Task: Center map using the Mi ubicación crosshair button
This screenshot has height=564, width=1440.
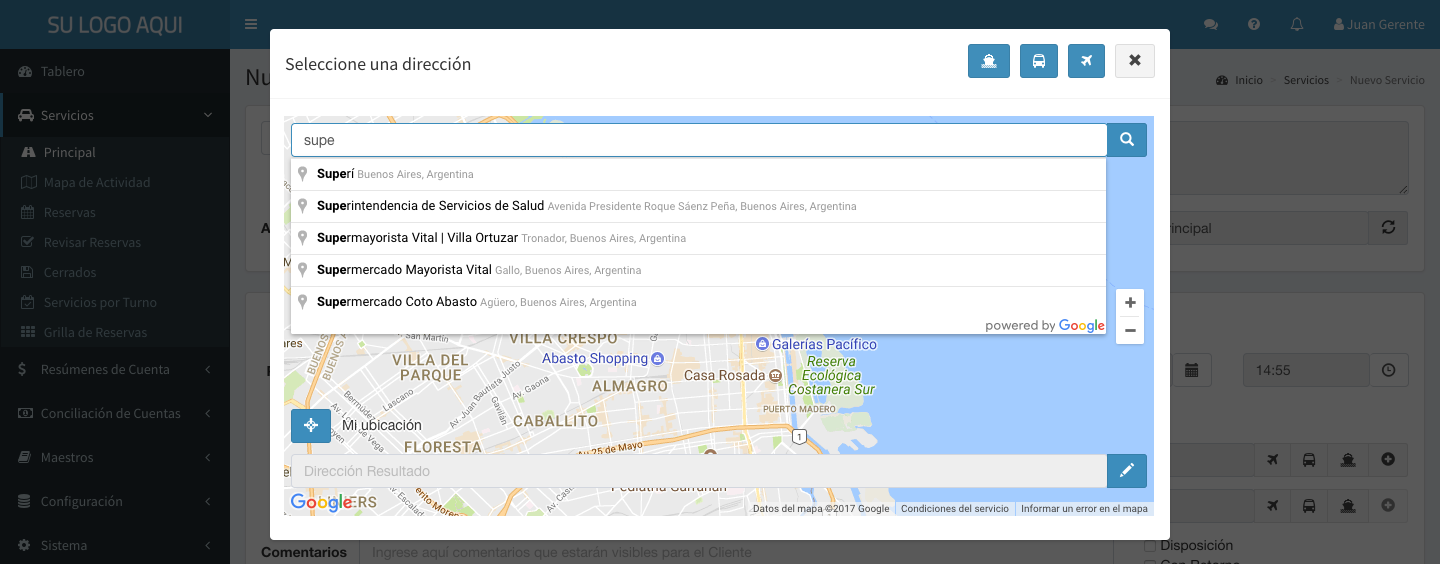Action: [x=310, y=425]
